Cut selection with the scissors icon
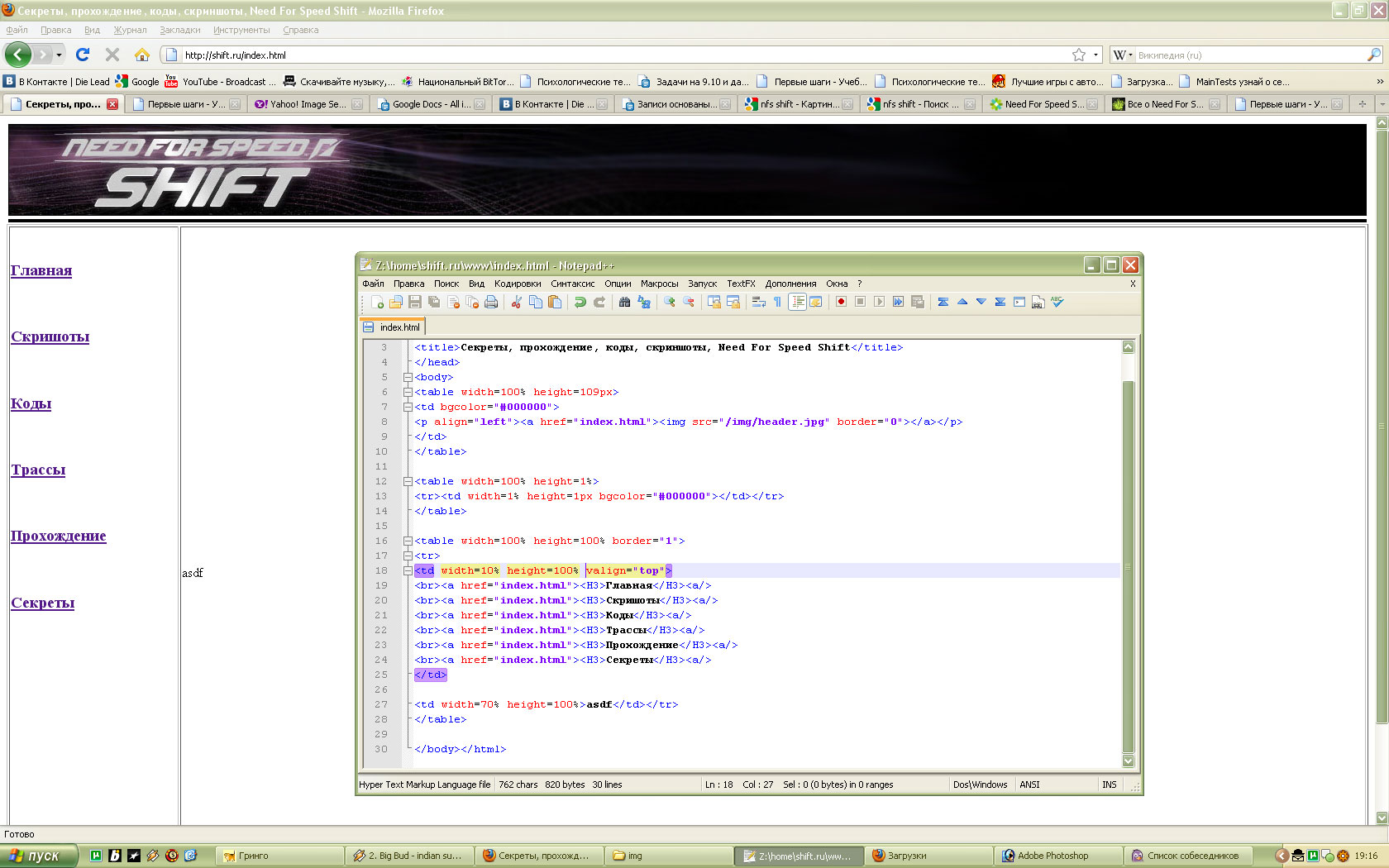 click(x=516, y=302)
